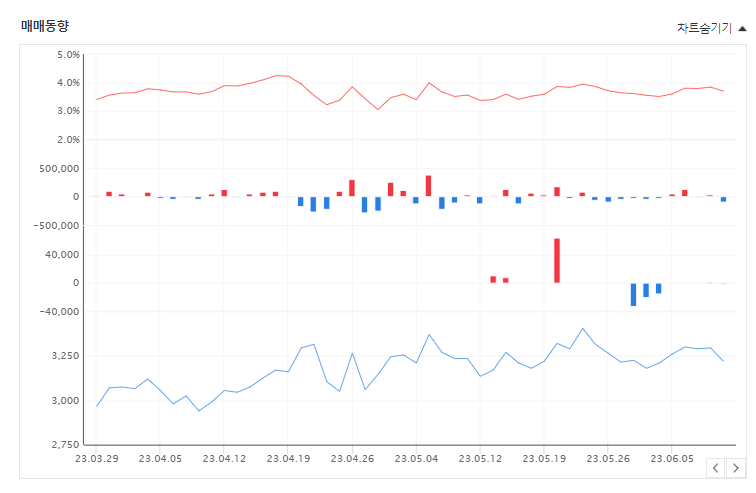This screenshot has width=756, height=493.
Task: Inspect the tallest red bar near 23.05.19
Action: point(557,261)
